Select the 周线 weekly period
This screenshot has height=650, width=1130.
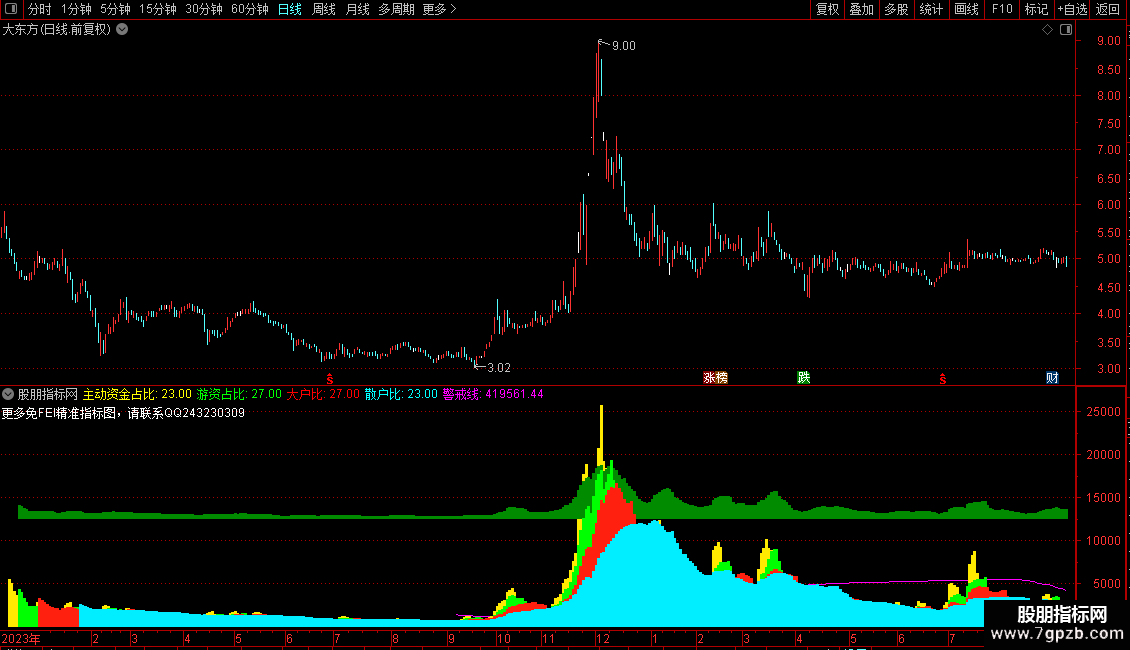[324, 9]
